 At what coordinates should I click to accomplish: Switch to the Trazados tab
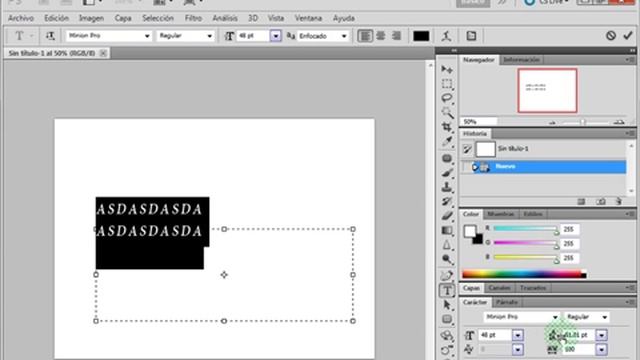point(533,288)
